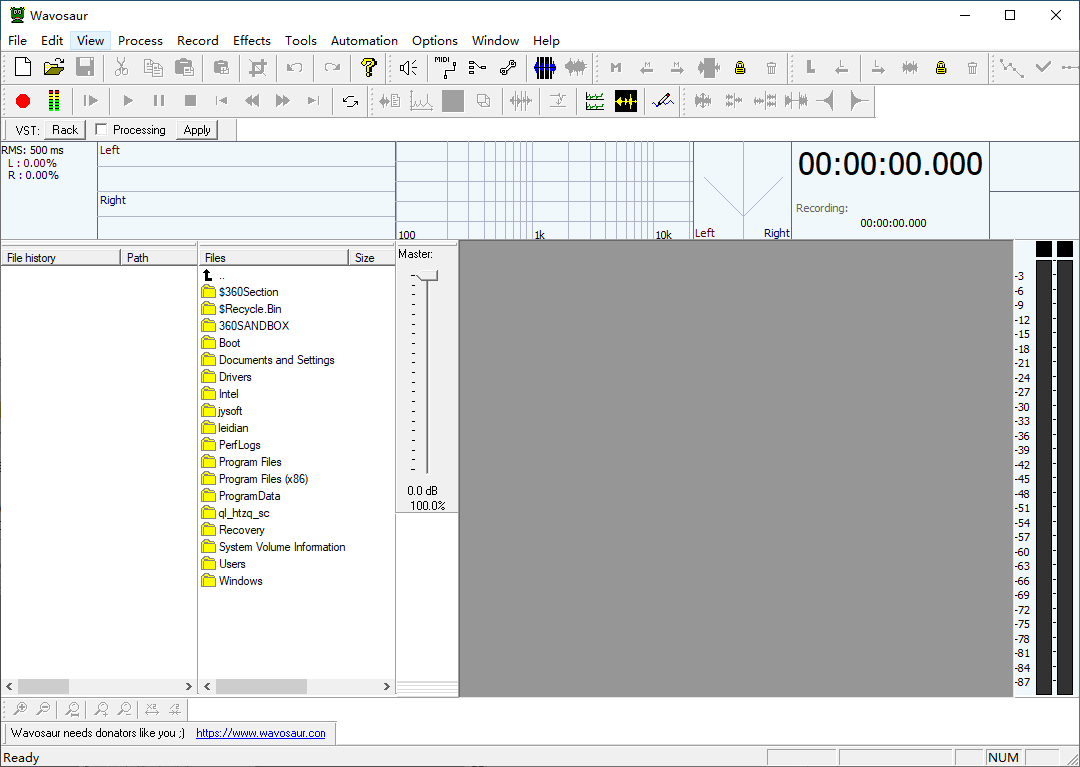The image size is (1080, 767).
Task: Create a new file from toolbar
Action: coord(23,68)
